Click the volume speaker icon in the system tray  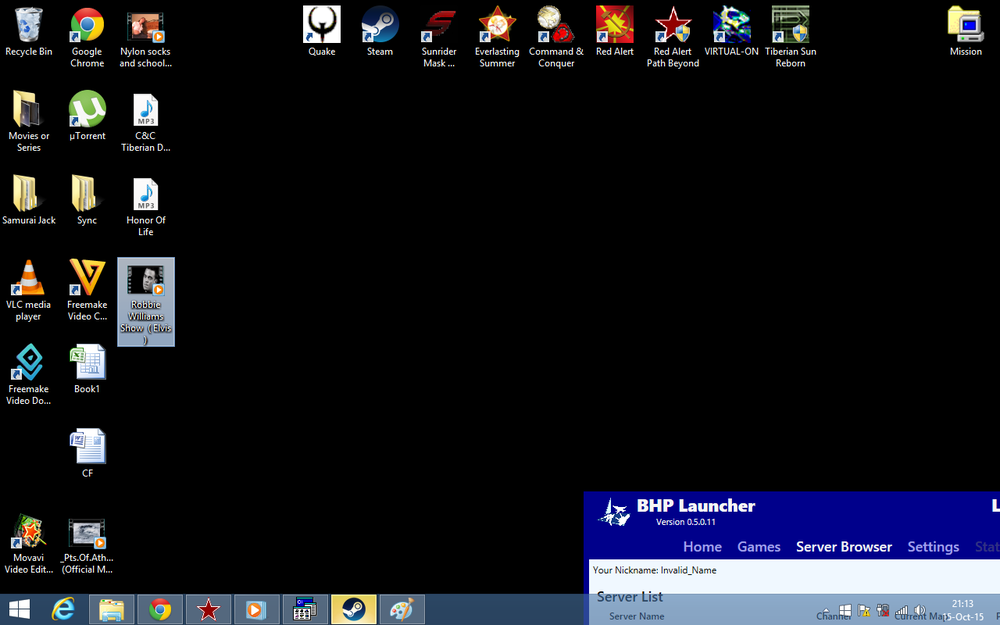[920, 611]
